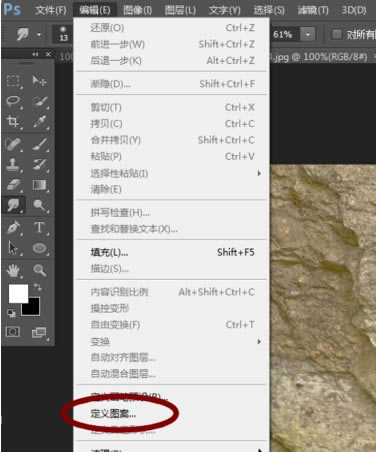Open the tool preset picker arrow

pos(39,34)
